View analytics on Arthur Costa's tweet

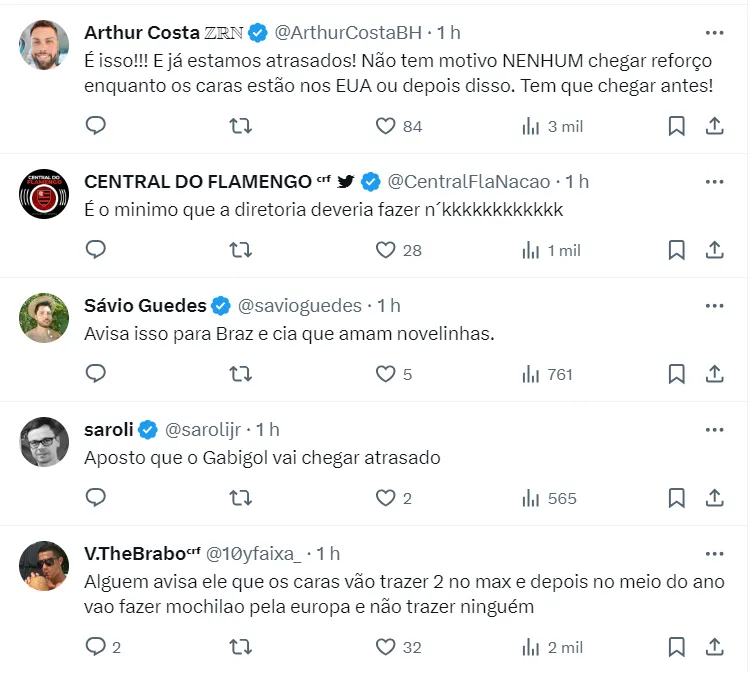coord(531,126)
